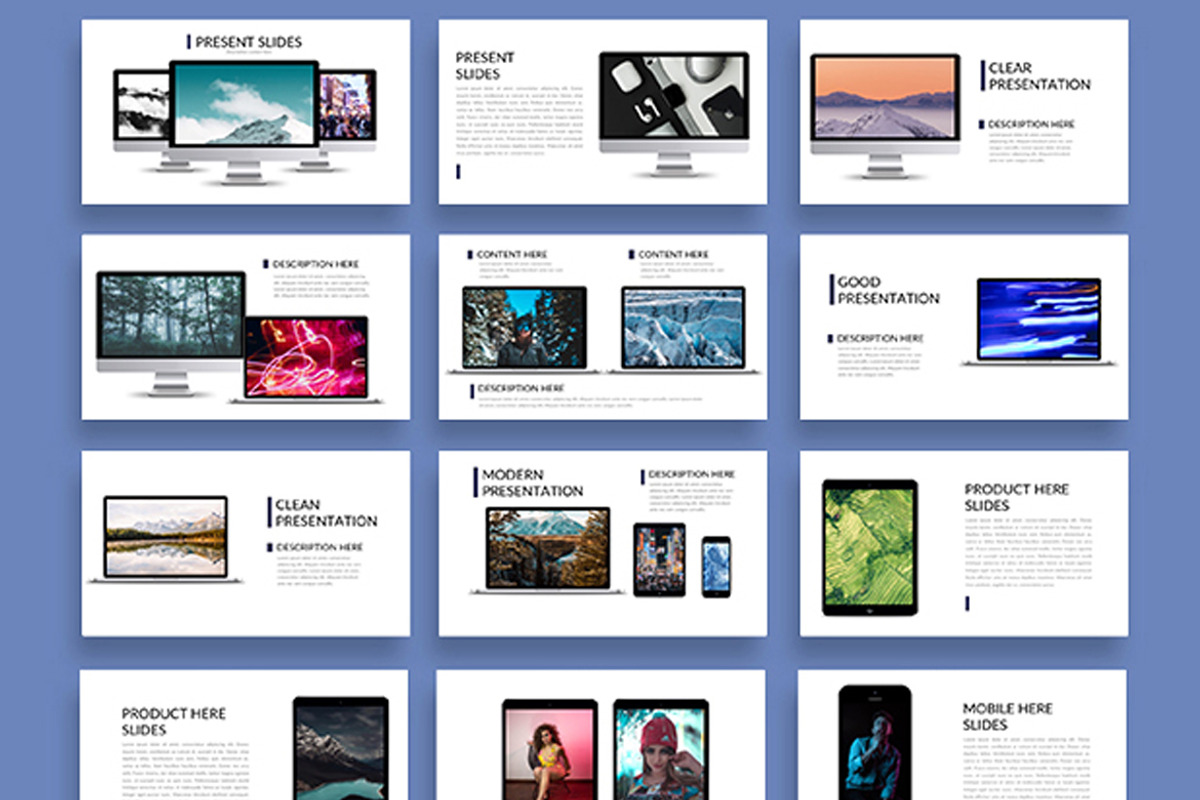The image size is (1200, 800).
Task: Select the 'CLEAR PRESENTATION' heading
Action: (x=1039, y=76)
